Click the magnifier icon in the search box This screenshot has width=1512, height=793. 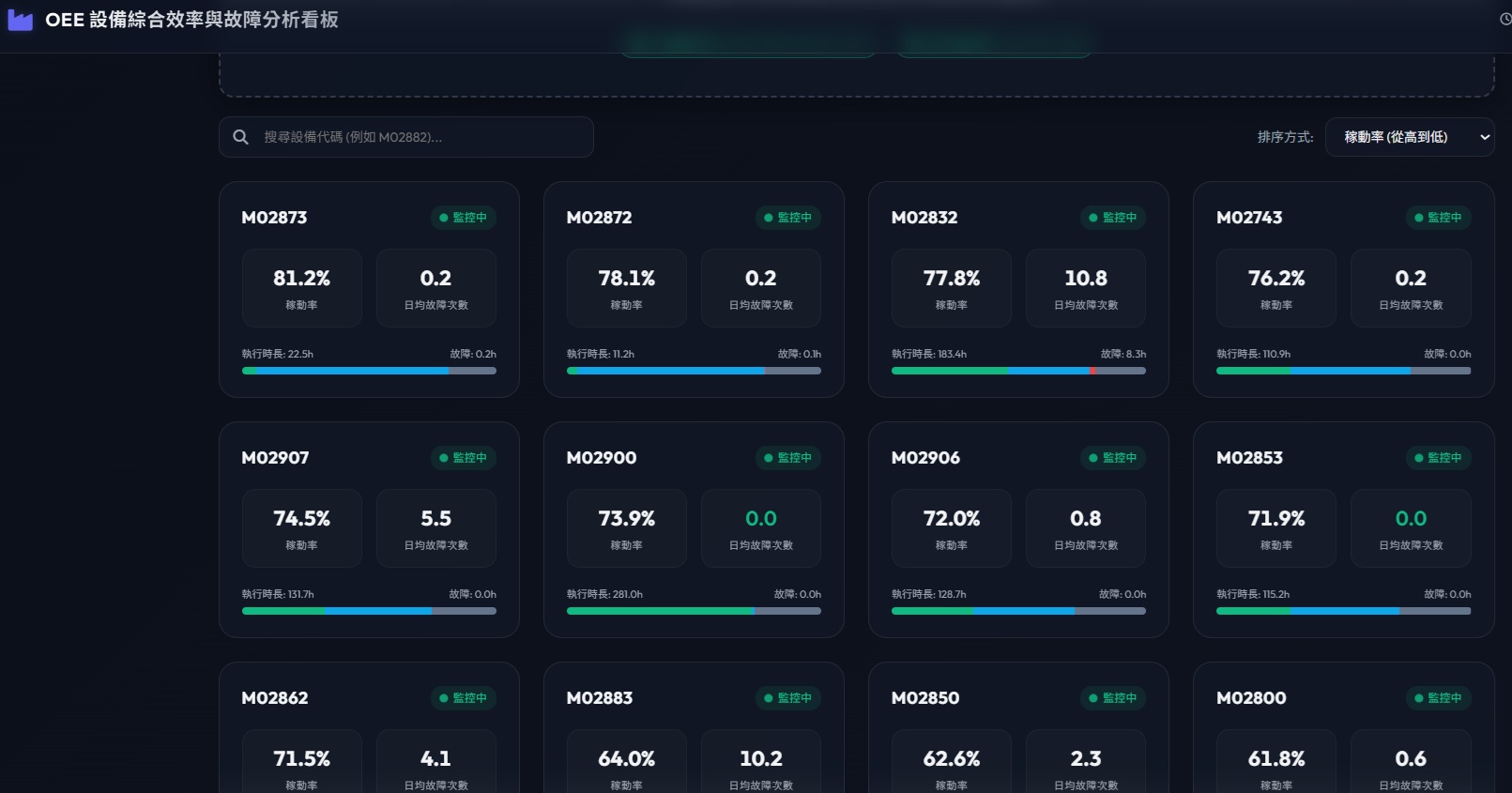[x=241, y=137]
